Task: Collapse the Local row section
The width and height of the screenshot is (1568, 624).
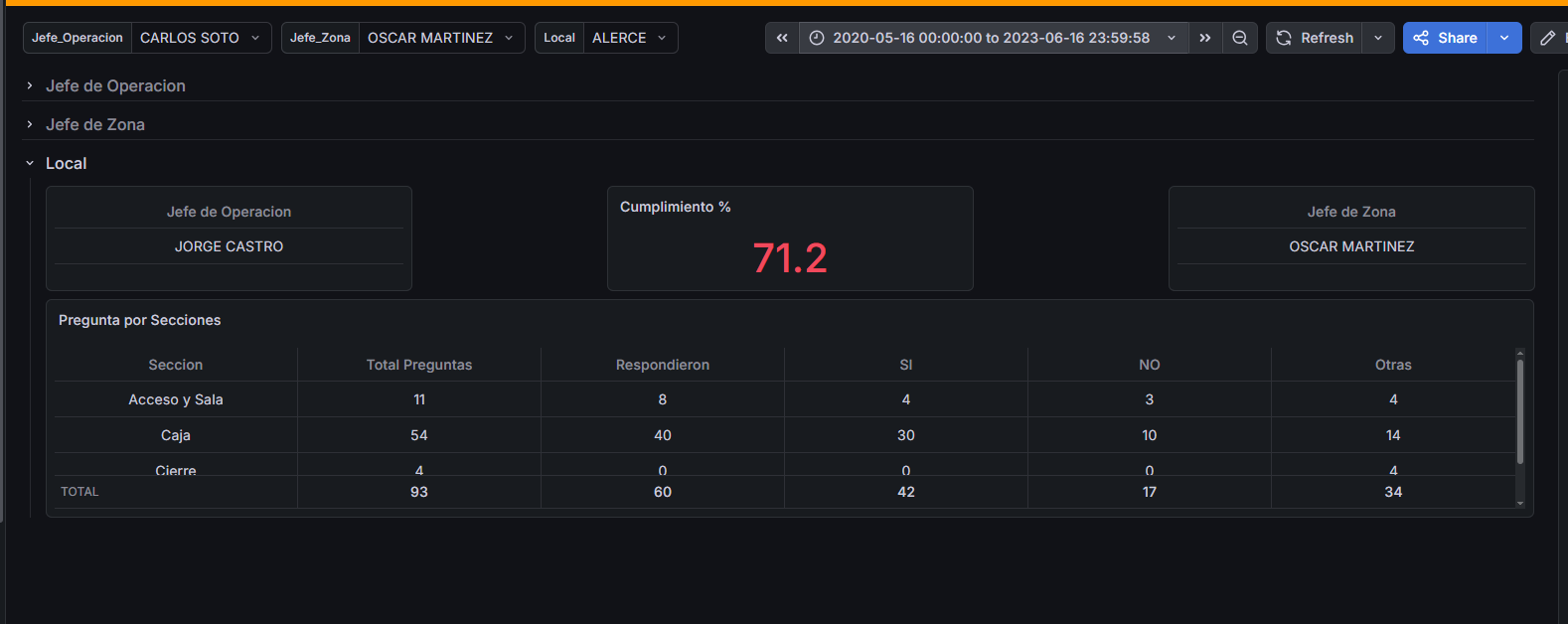Action: (66, 164)
